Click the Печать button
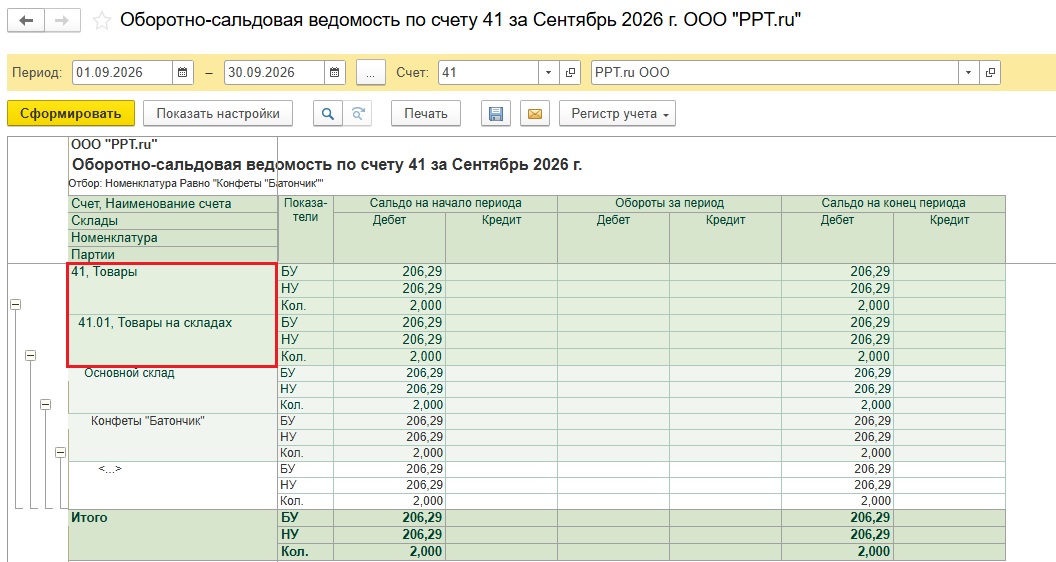The width and height of the screenshot is (1056, 562). click(x=426, y=113)
